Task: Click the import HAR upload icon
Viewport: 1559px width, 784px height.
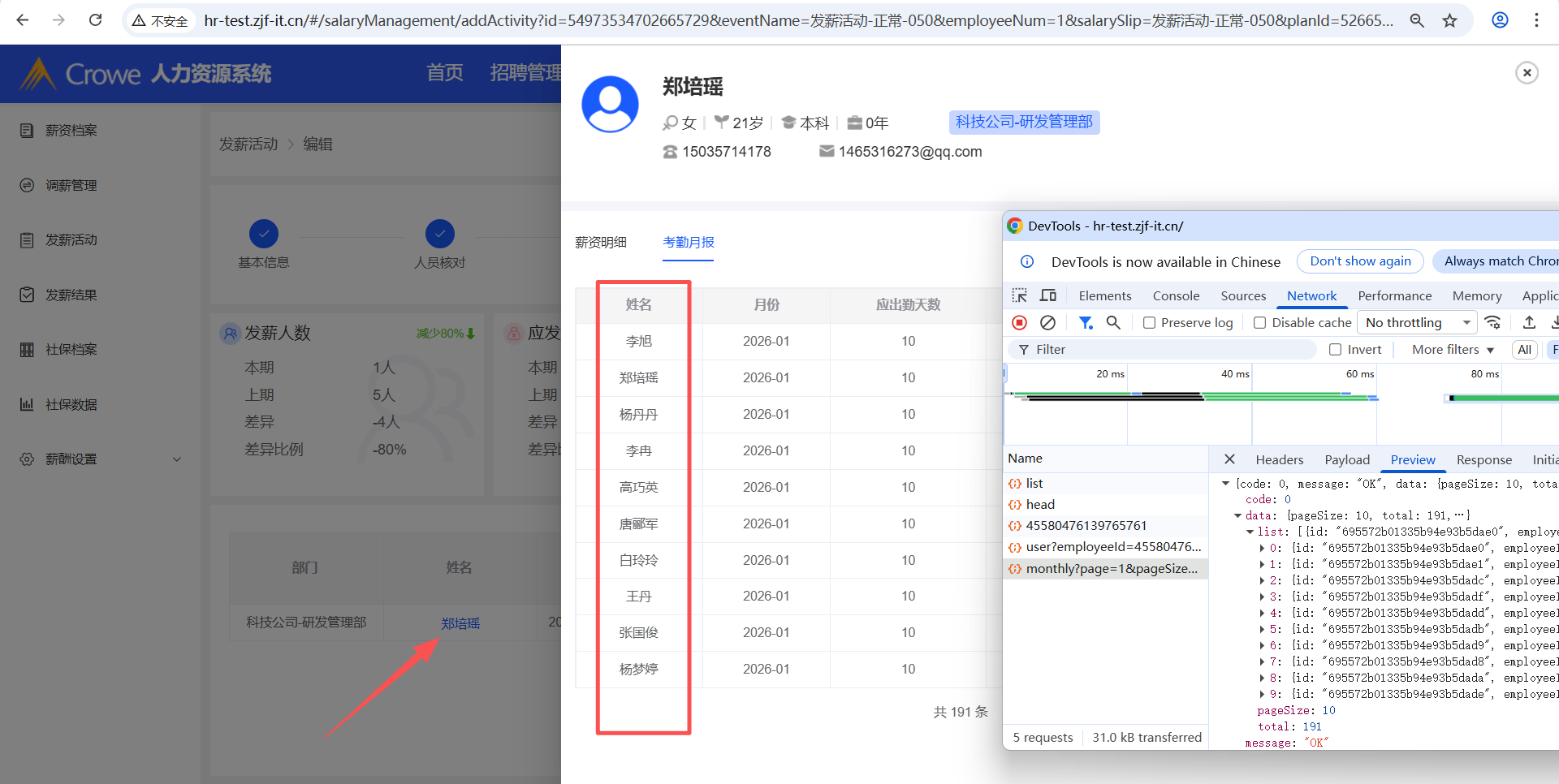Action: [x=1529, y=323]
